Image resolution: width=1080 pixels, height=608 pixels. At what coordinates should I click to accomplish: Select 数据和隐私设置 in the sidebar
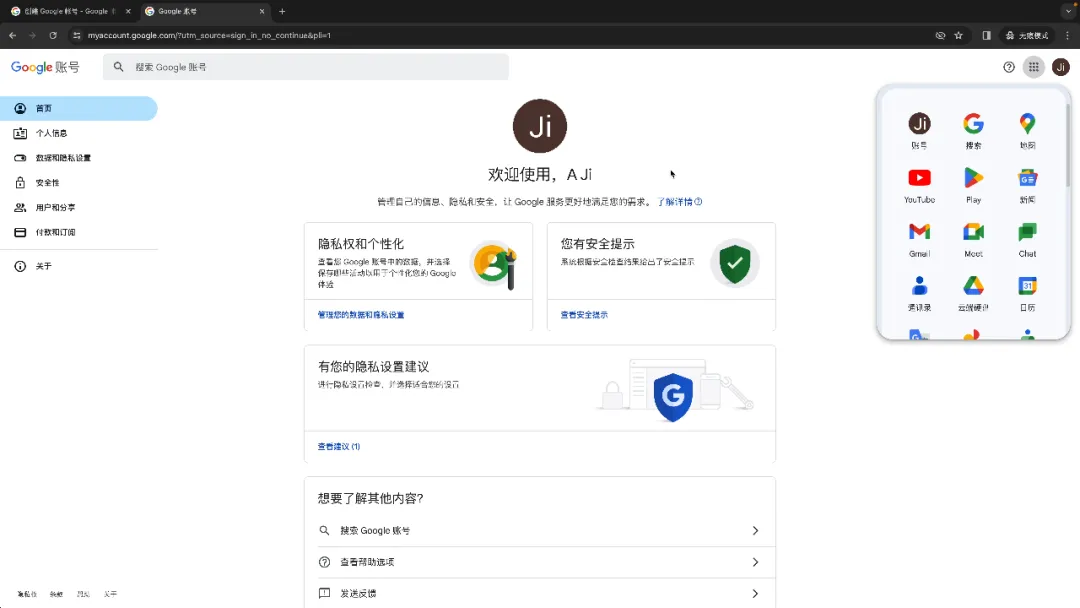pos(79,158)
